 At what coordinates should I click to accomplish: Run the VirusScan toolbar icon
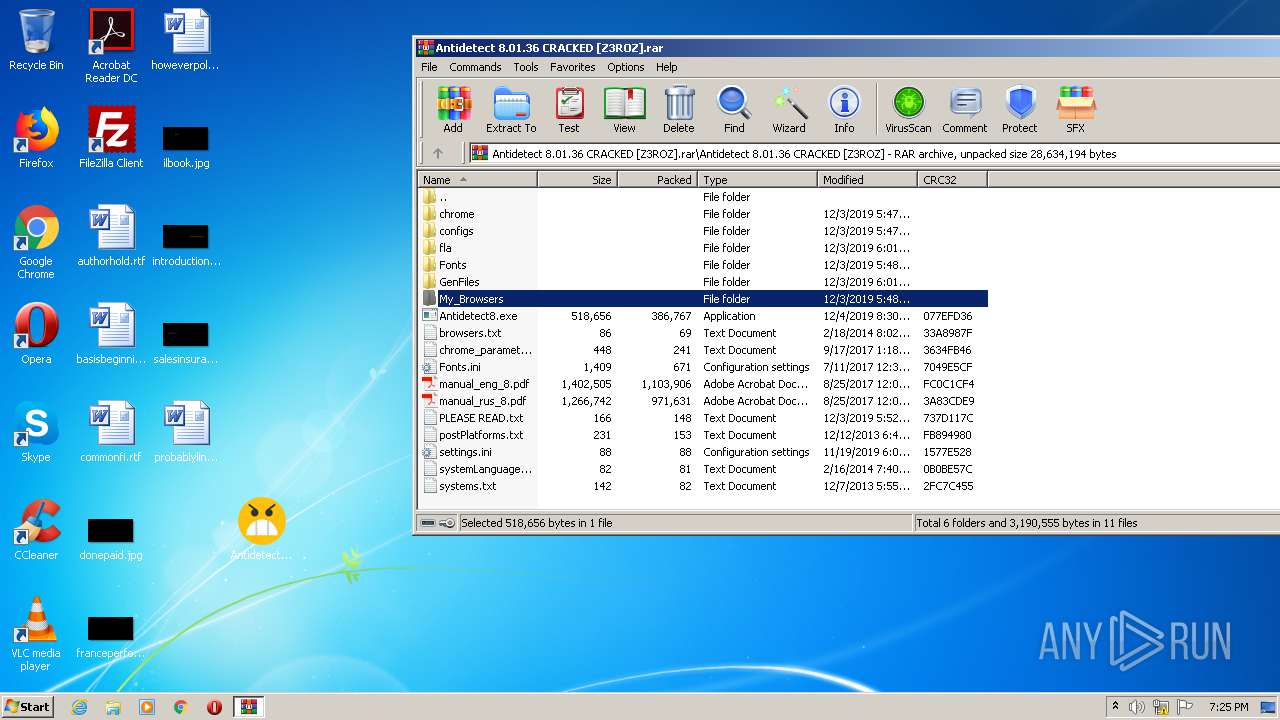[908, 110]
